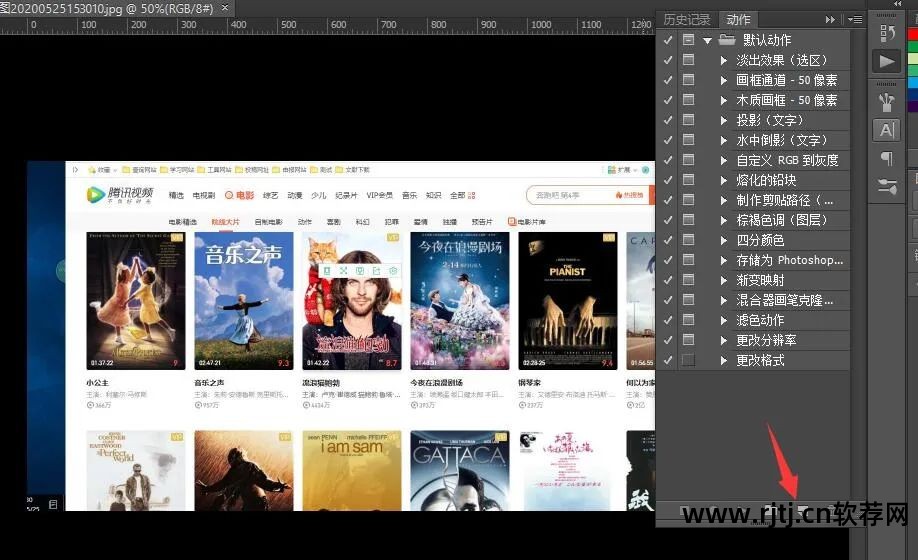This screenshot has height=560, width=918.
Task: Click the PIANIST poster in the canvas image
Action: (x=567, y=301)
